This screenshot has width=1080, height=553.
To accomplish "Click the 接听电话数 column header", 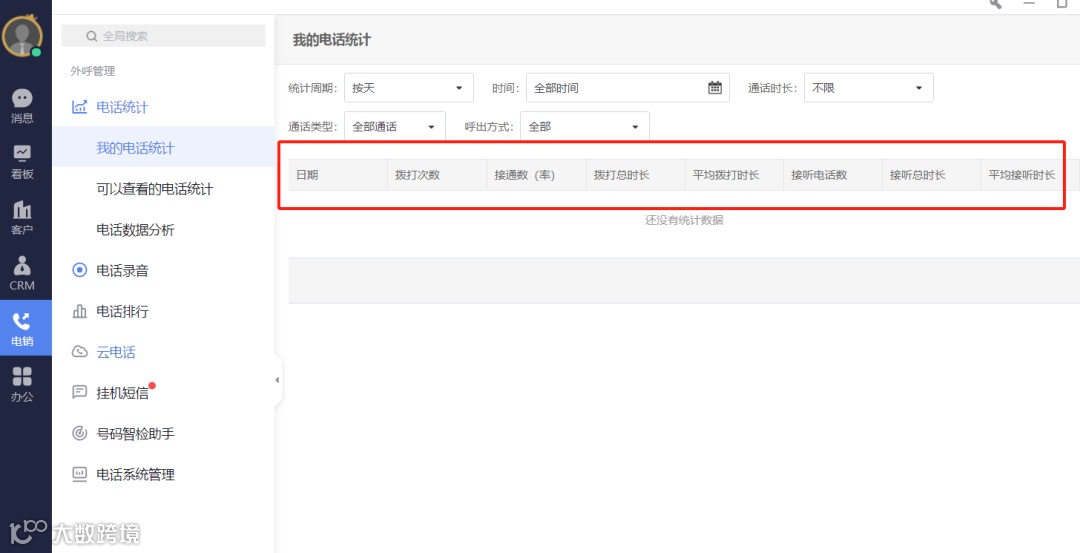I will pos(833,175).
